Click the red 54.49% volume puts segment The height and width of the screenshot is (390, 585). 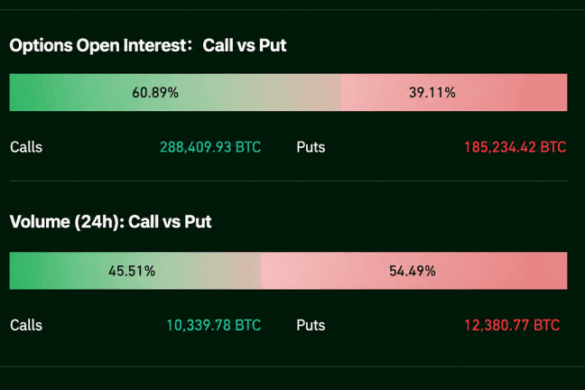point(414,271)
